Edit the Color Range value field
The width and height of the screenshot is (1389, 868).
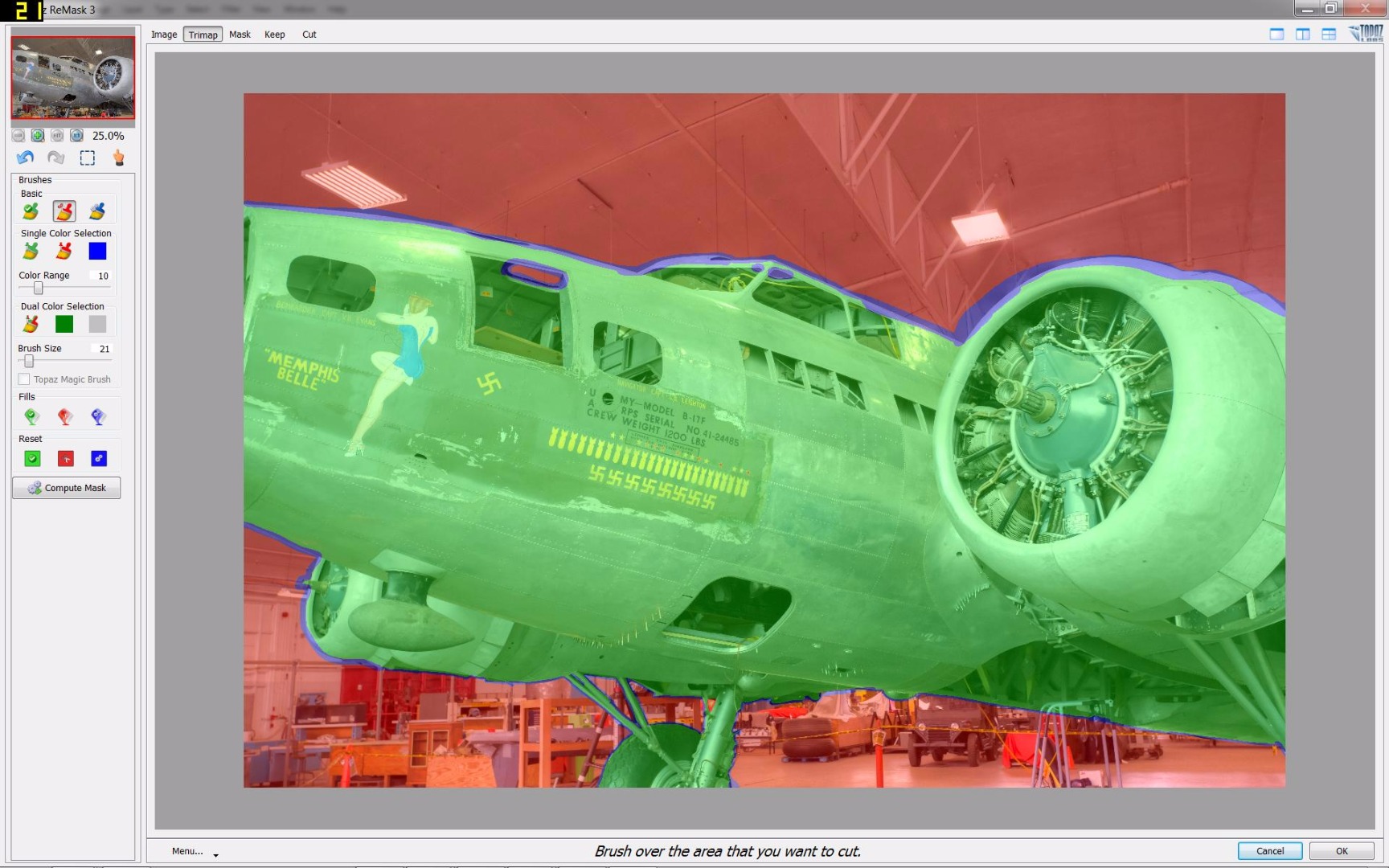pos(102,276)
